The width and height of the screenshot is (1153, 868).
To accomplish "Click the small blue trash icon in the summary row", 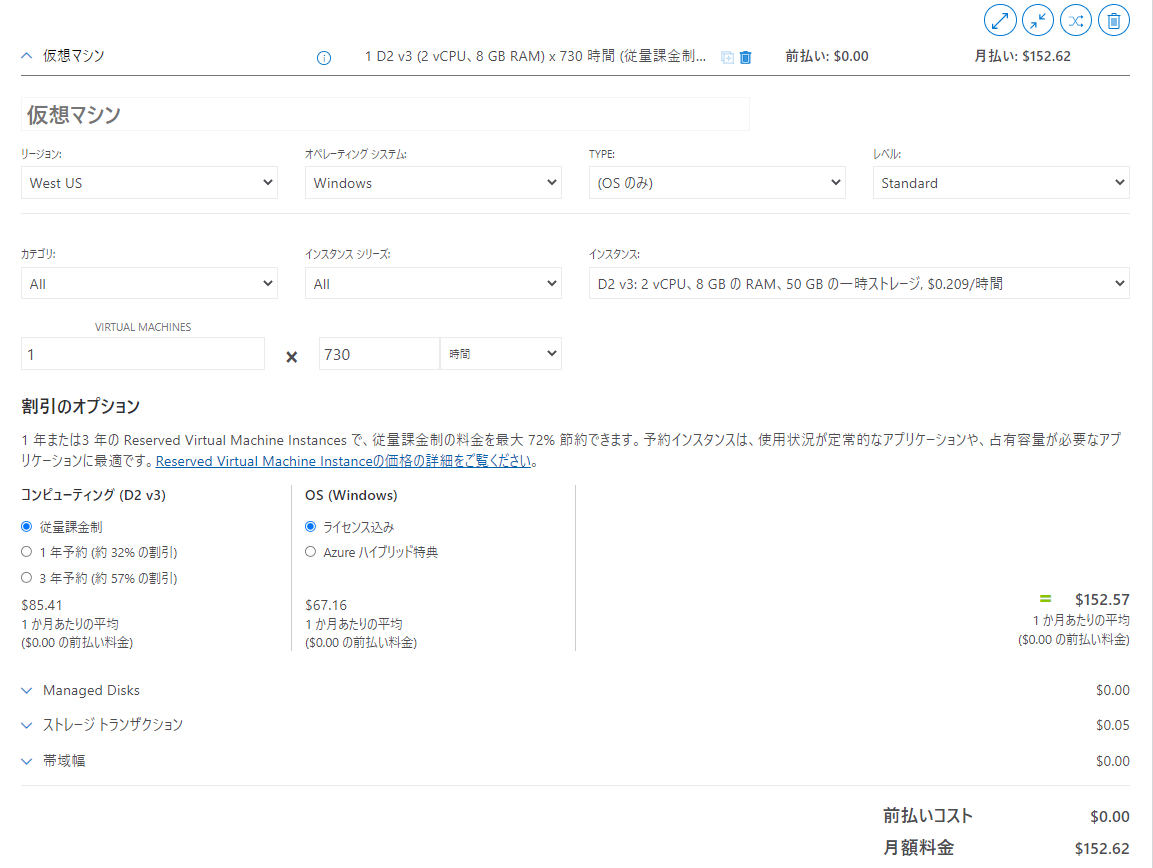I will [746, 57].
